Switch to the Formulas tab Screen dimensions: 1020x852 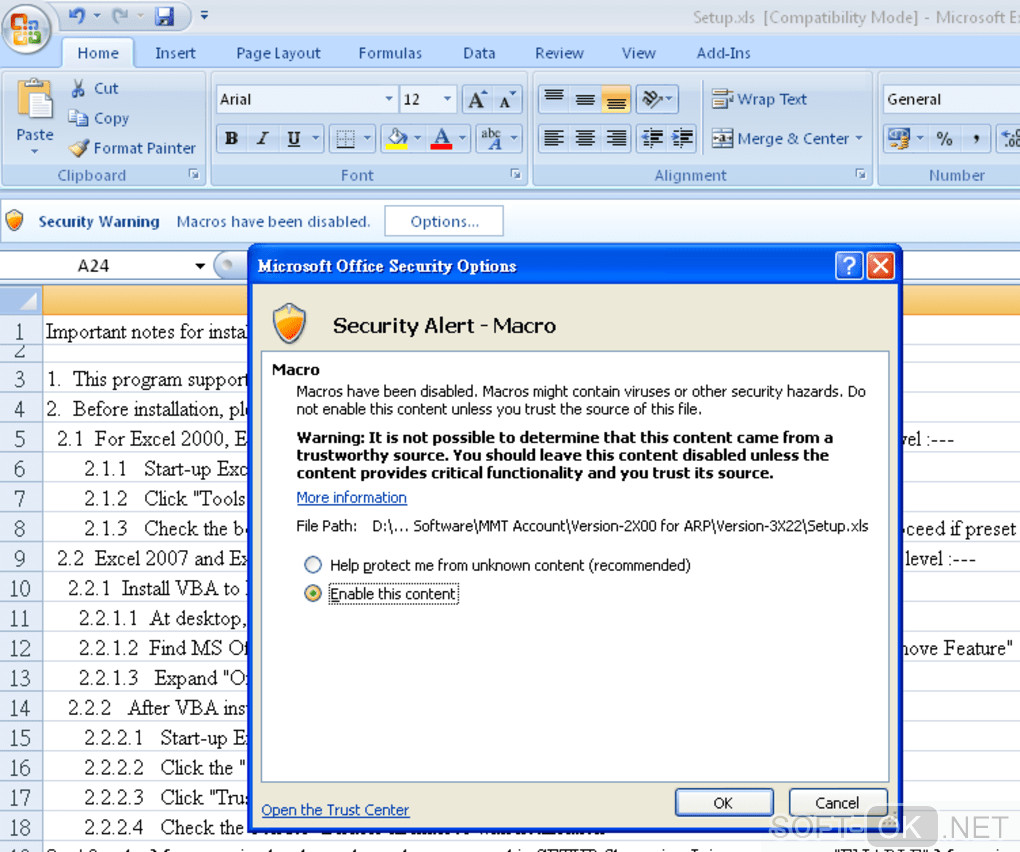point(390,53)
